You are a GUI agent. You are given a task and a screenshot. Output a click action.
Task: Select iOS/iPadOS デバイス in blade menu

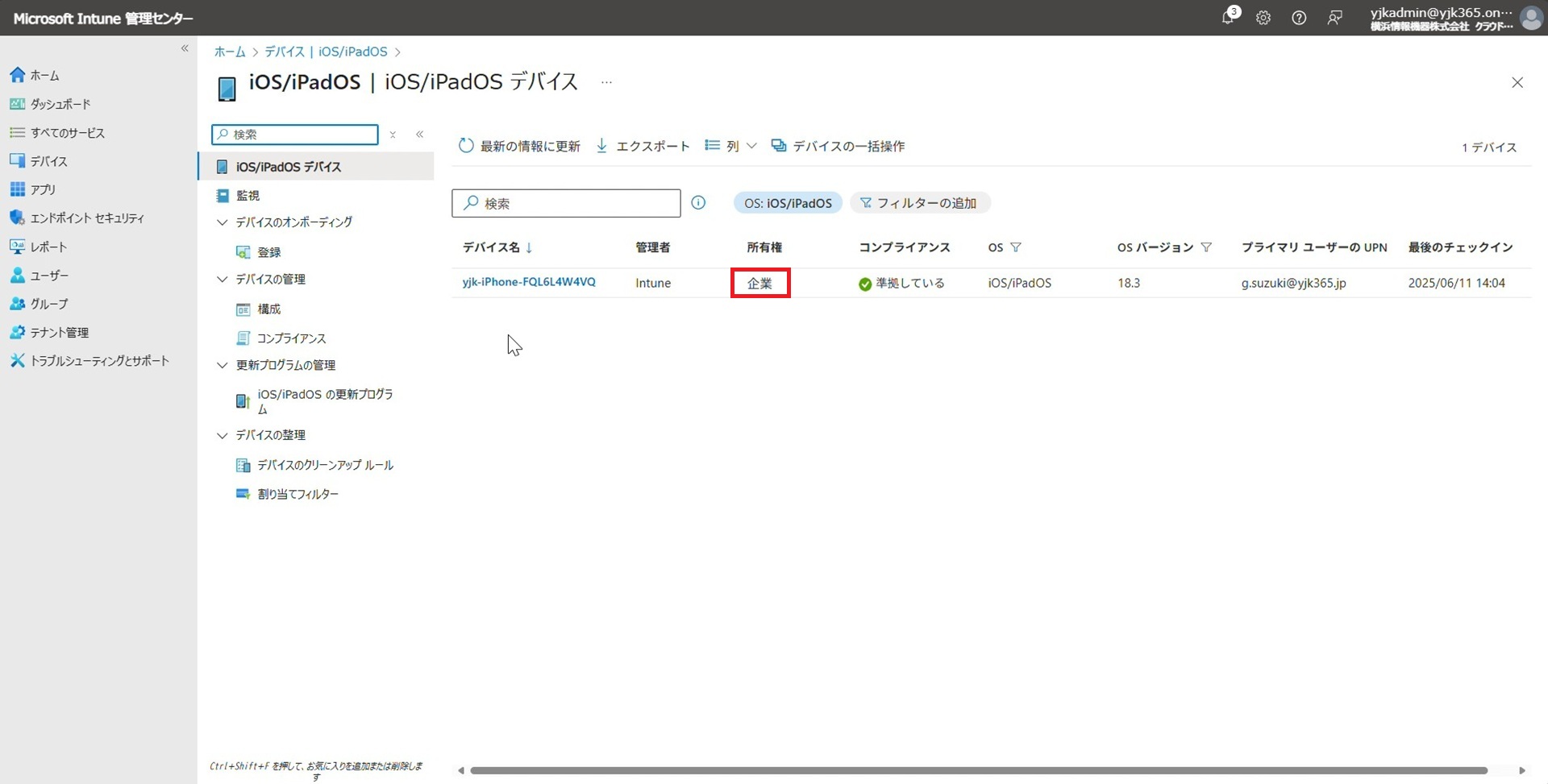coord(316,167)
